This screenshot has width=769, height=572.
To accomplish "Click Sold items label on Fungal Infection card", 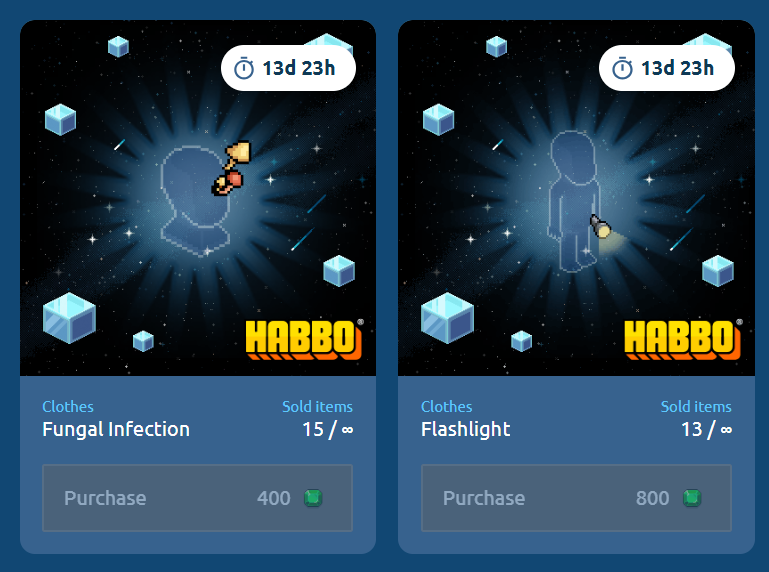I will pos(317,407).
